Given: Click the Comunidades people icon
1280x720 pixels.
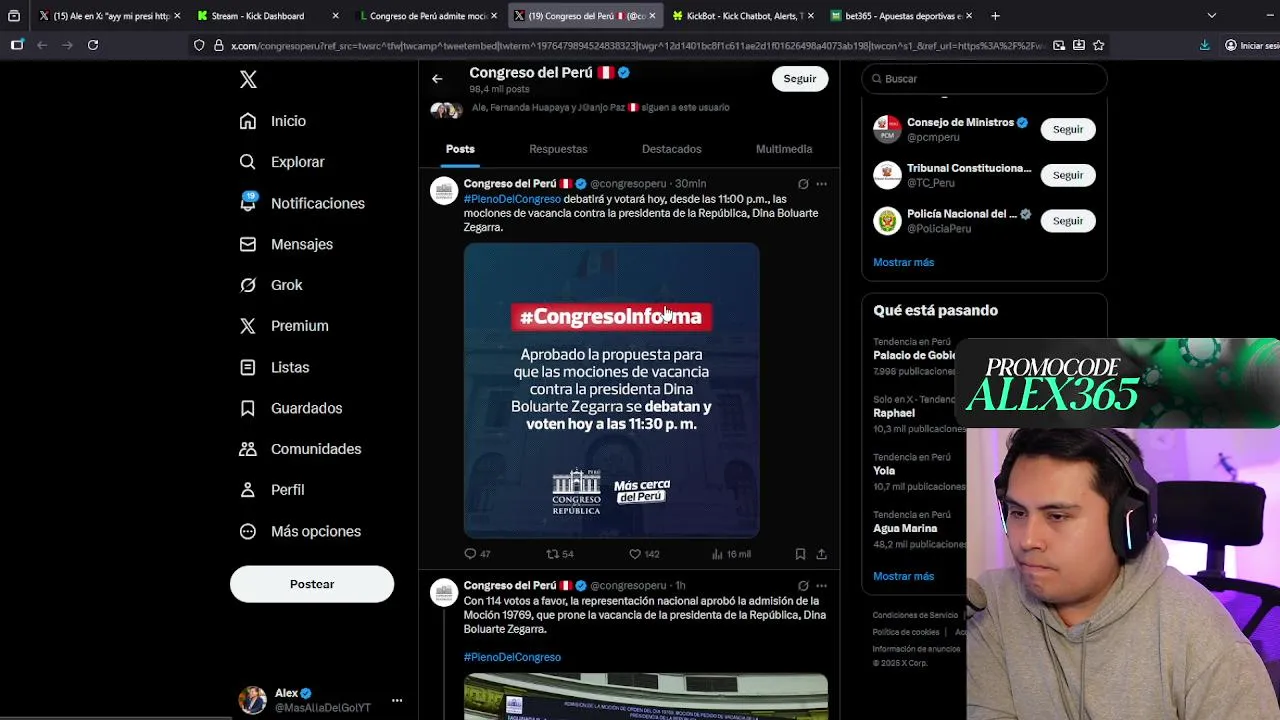Looking at the screenshot, I should (x=248, y=449).
